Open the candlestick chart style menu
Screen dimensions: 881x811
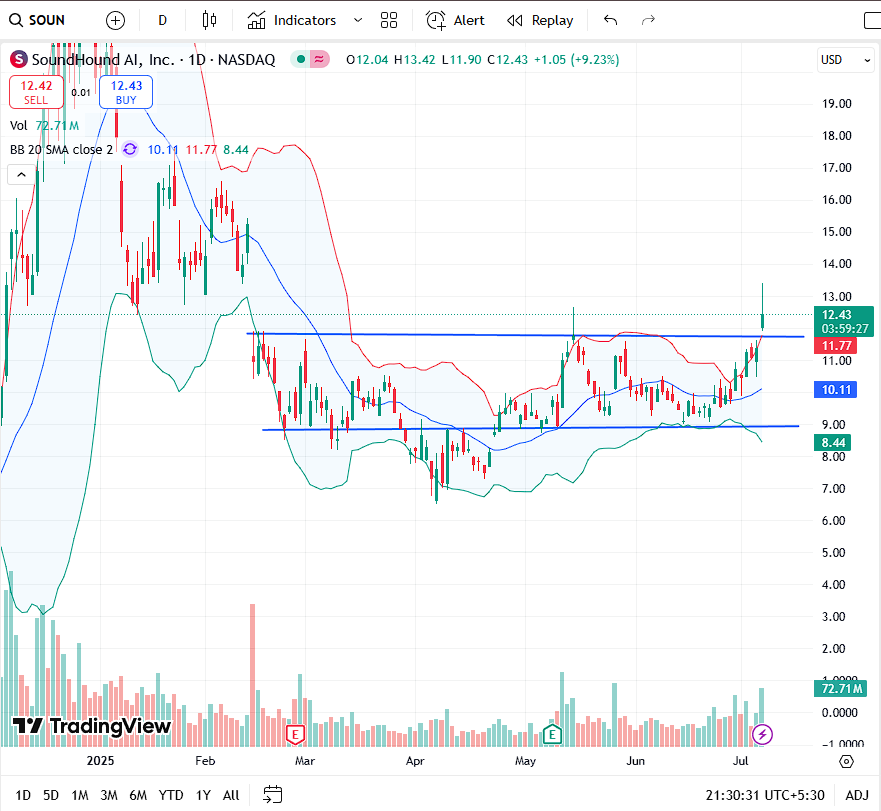point(209,20)
